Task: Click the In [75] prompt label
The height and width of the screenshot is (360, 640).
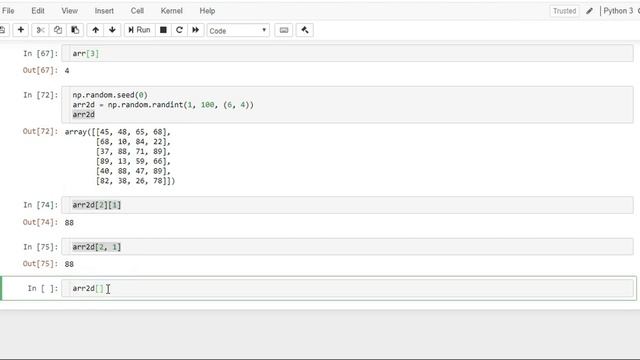Action: pyautogui.click(x=40, y=247)
